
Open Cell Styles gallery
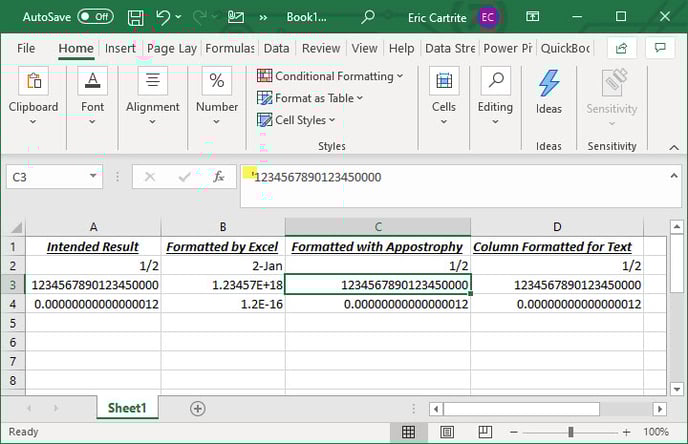pos(296,120)
